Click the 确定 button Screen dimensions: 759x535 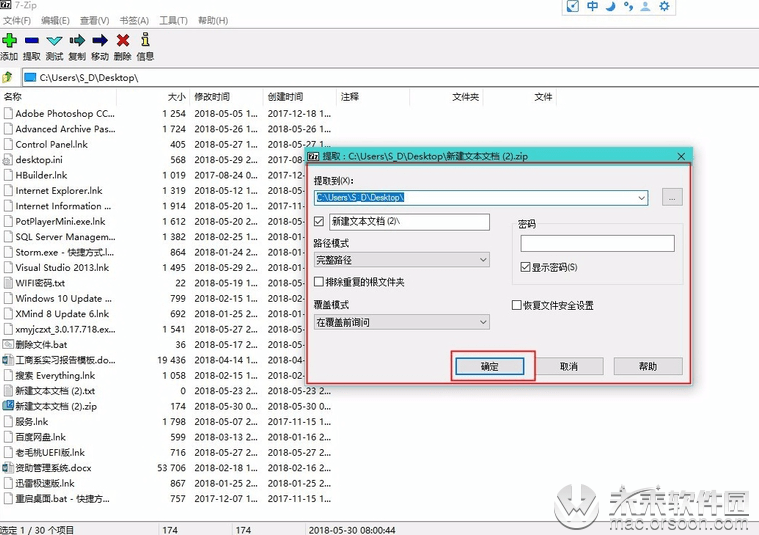pos(490,367)
